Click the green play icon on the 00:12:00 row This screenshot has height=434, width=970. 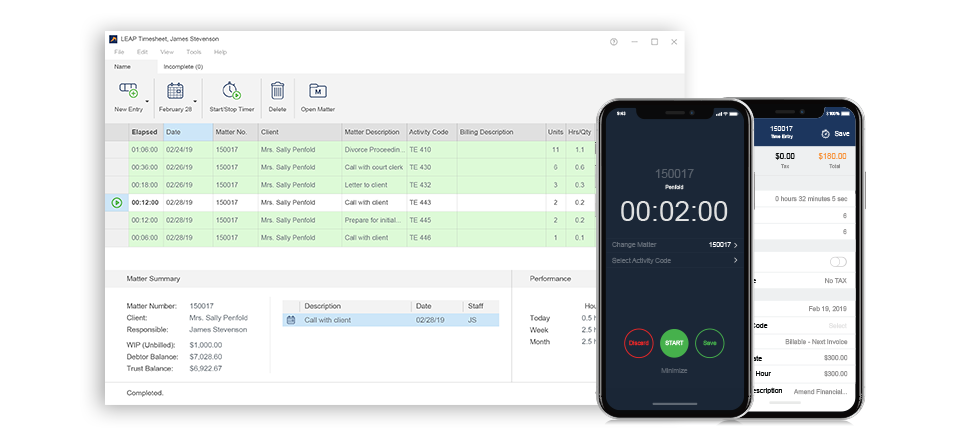pos(117,202)
